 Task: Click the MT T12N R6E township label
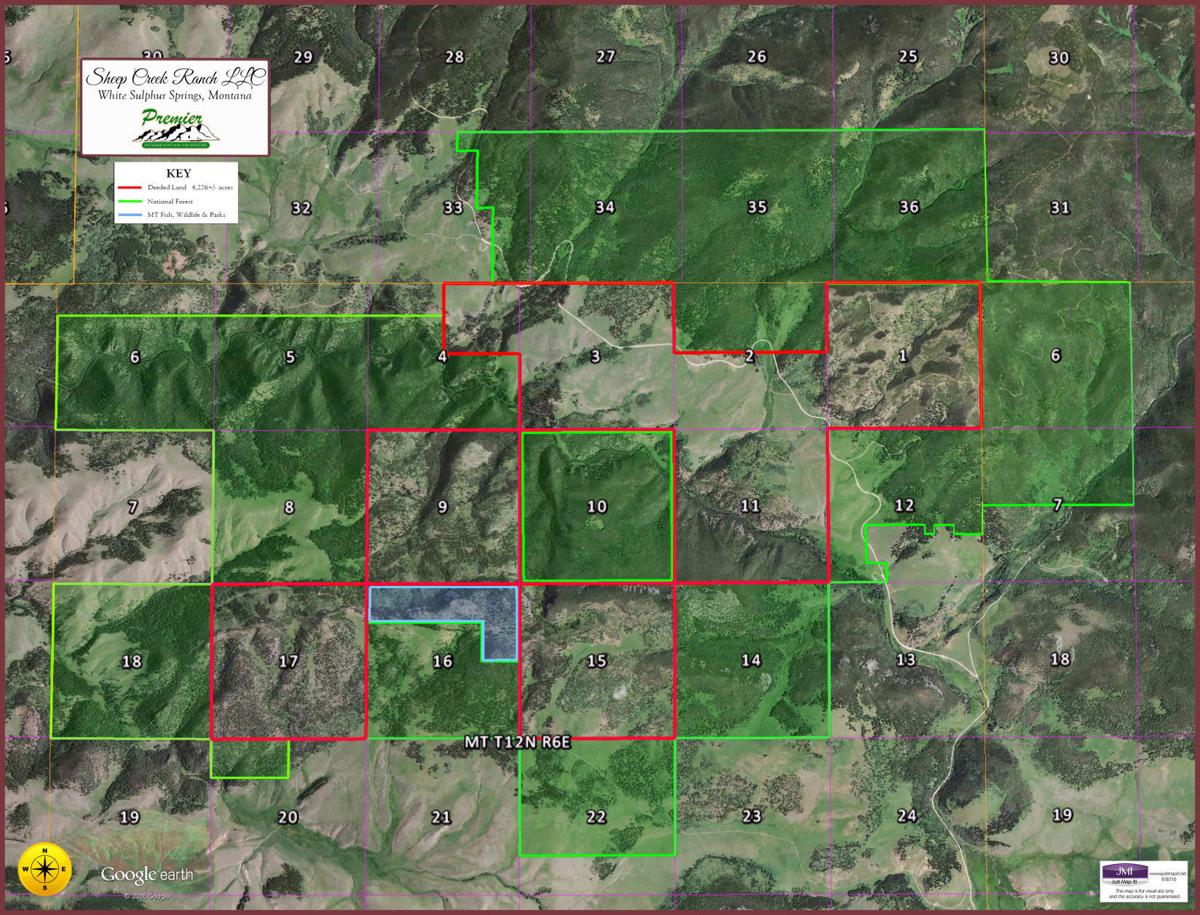(x=518, y=743)
